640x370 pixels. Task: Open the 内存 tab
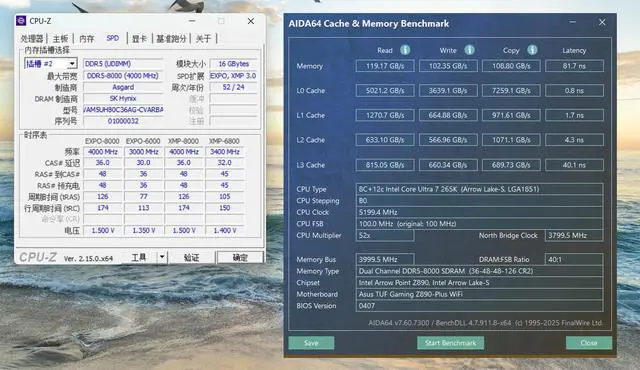click(87, 39)
